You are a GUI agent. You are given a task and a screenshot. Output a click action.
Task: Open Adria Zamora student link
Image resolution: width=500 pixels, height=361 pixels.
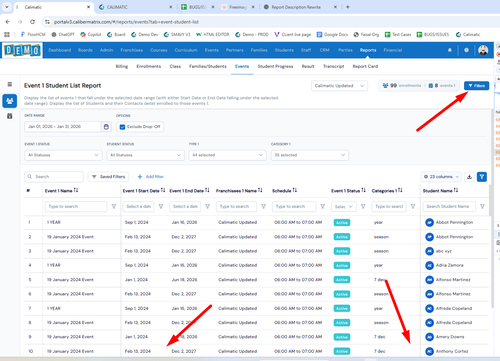449,265
